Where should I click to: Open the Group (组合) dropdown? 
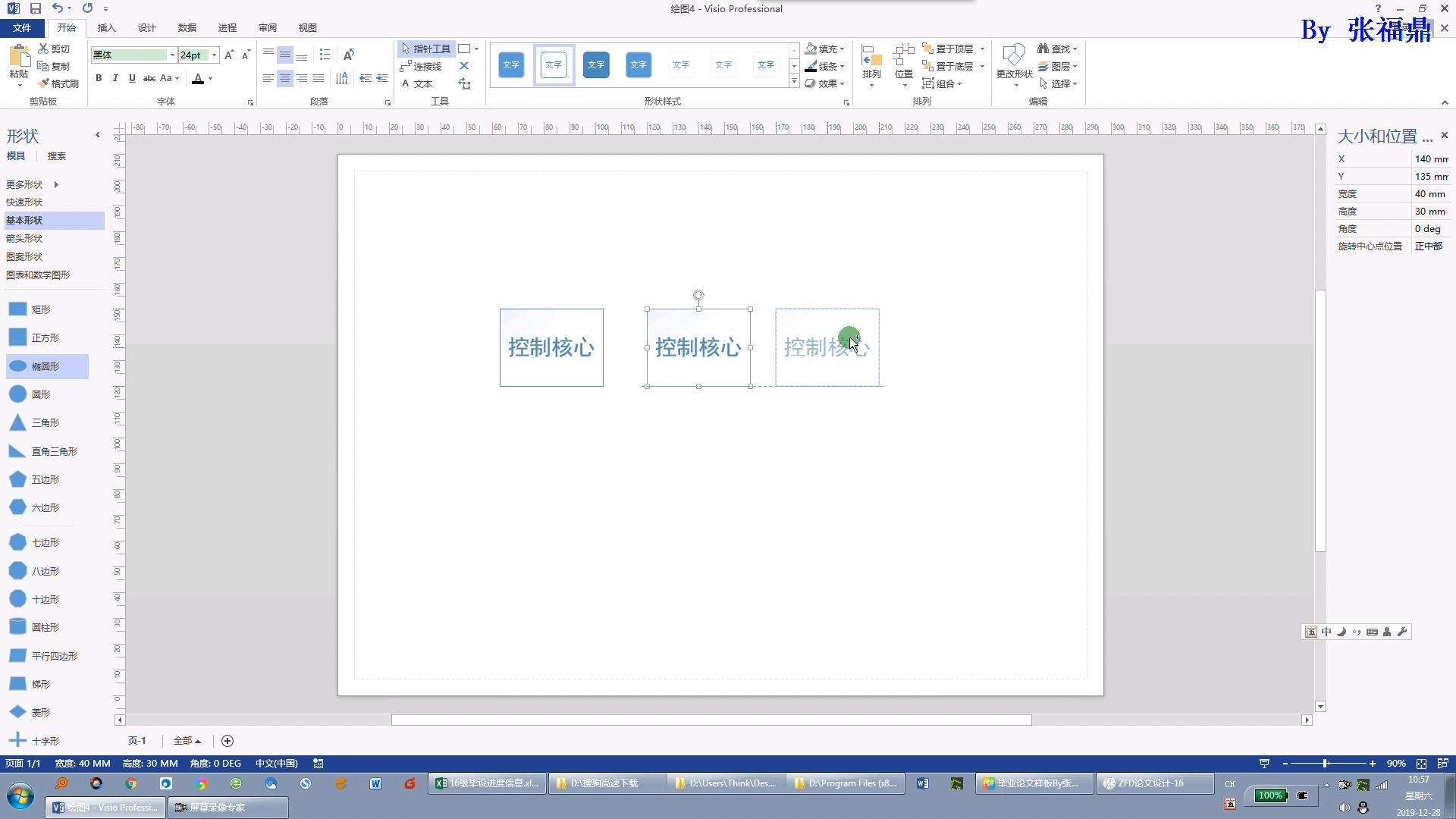(x=942, y=83)
